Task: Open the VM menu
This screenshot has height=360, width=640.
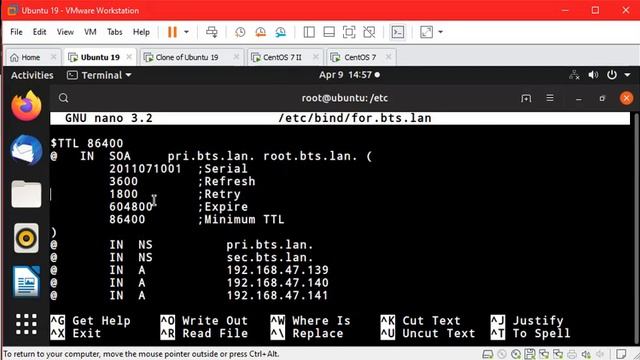Action: click(90, 32)
